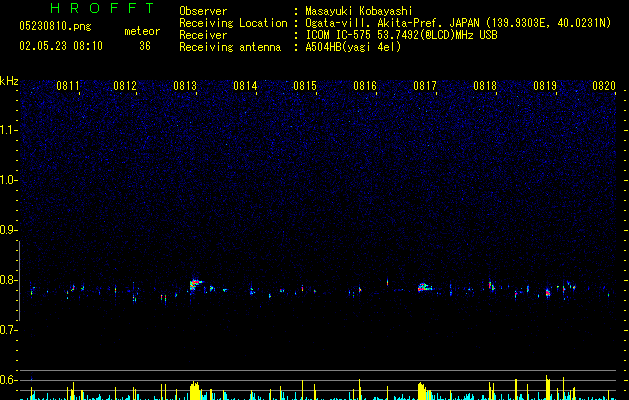Viewport: 629px width, 400px height.
Task: Click the 0.7 frequency axis label
Action: click(x=8, y=330)
